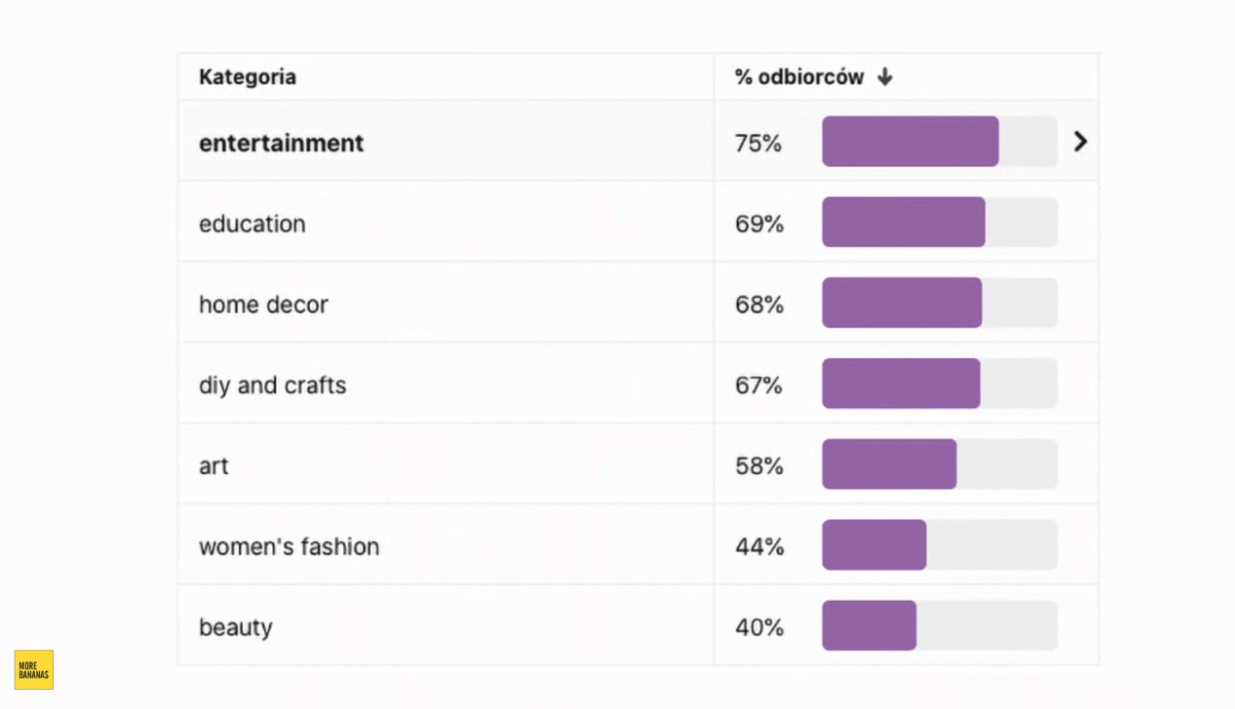The height and width of the screenshot is (709, 1235).
Task: Open the women's fashion category
Action: (289, 547)
